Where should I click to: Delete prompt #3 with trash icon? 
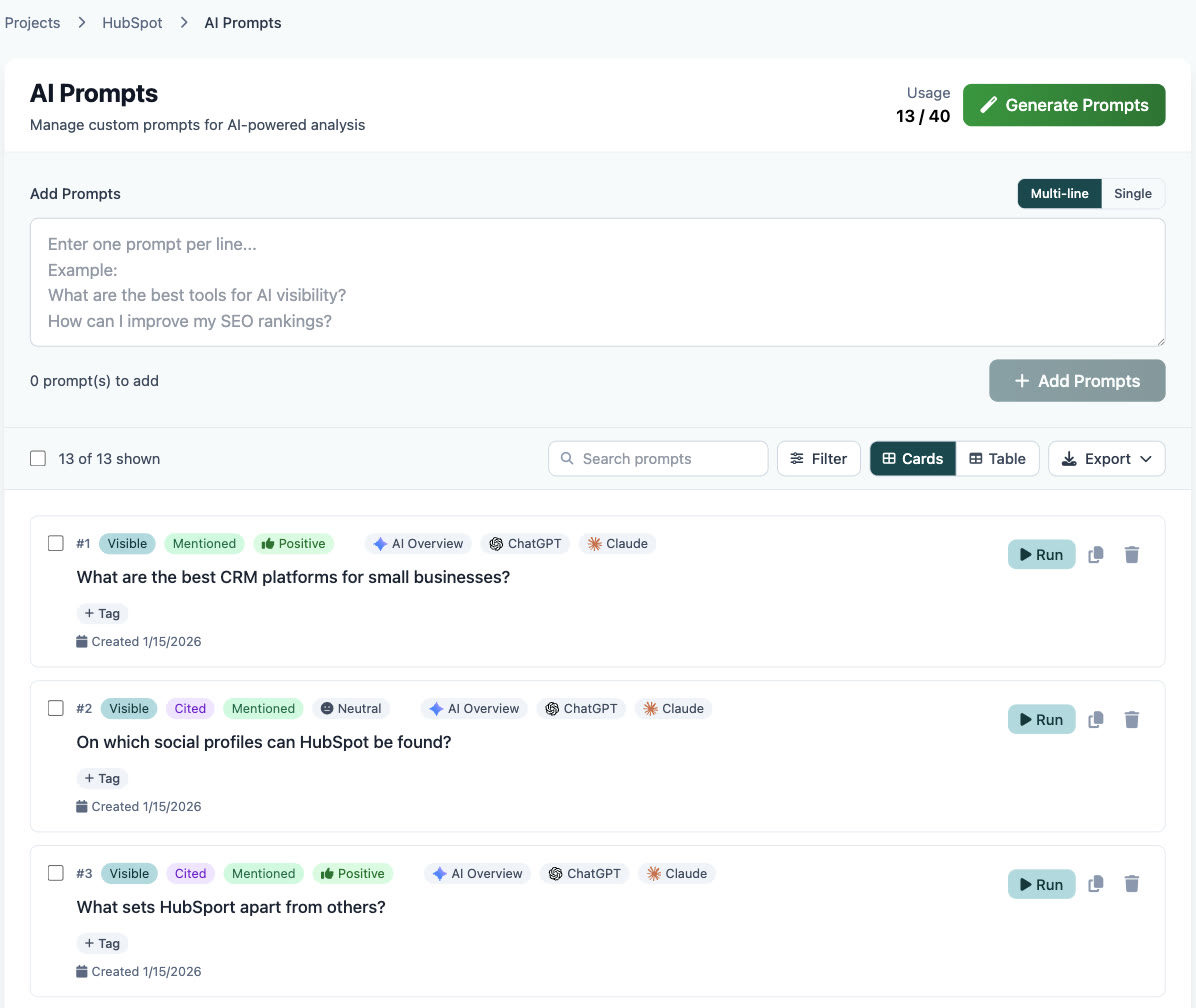(1131, 884)
